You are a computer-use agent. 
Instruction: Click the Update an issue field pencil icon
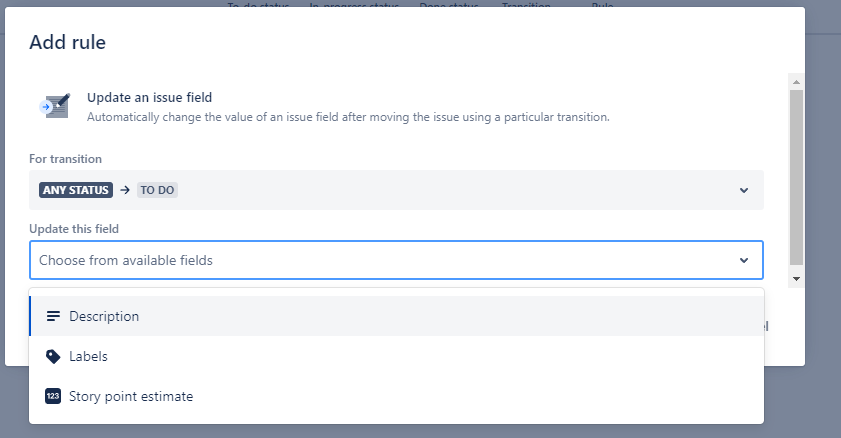(55, 106)
